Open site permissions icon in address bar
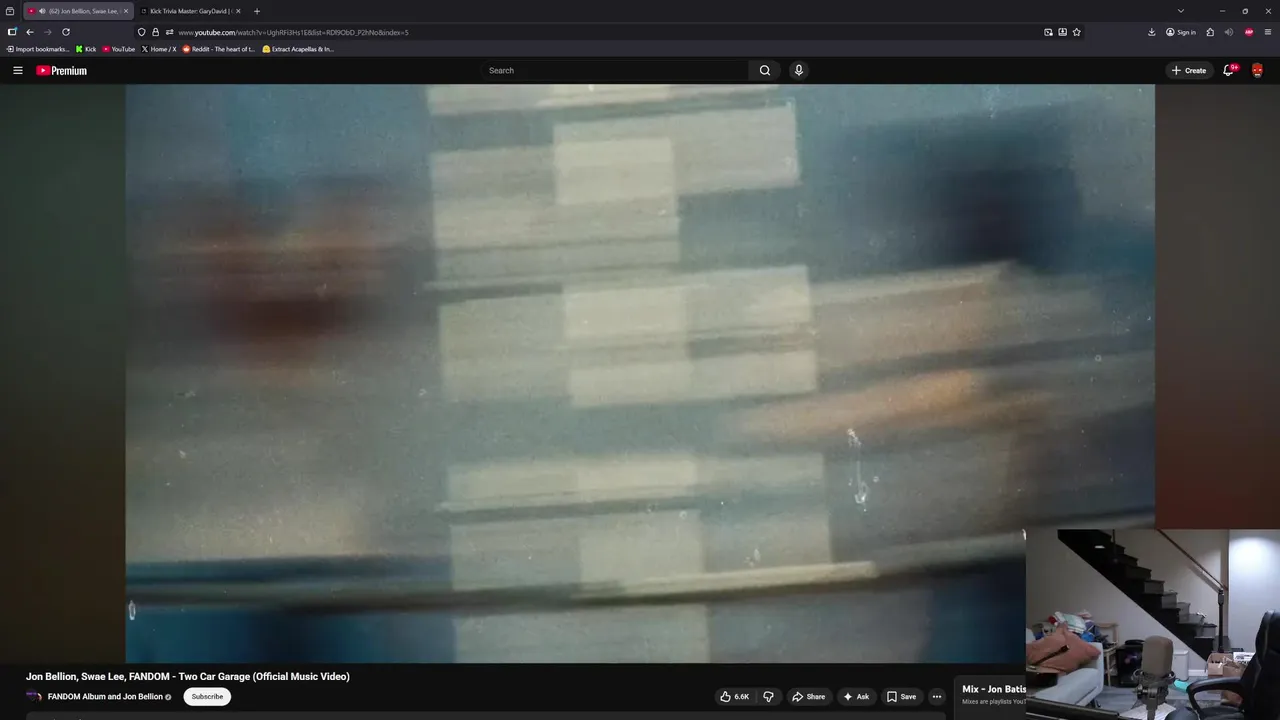The width and height of the screenshot is (1280, 720). point(169,32)
